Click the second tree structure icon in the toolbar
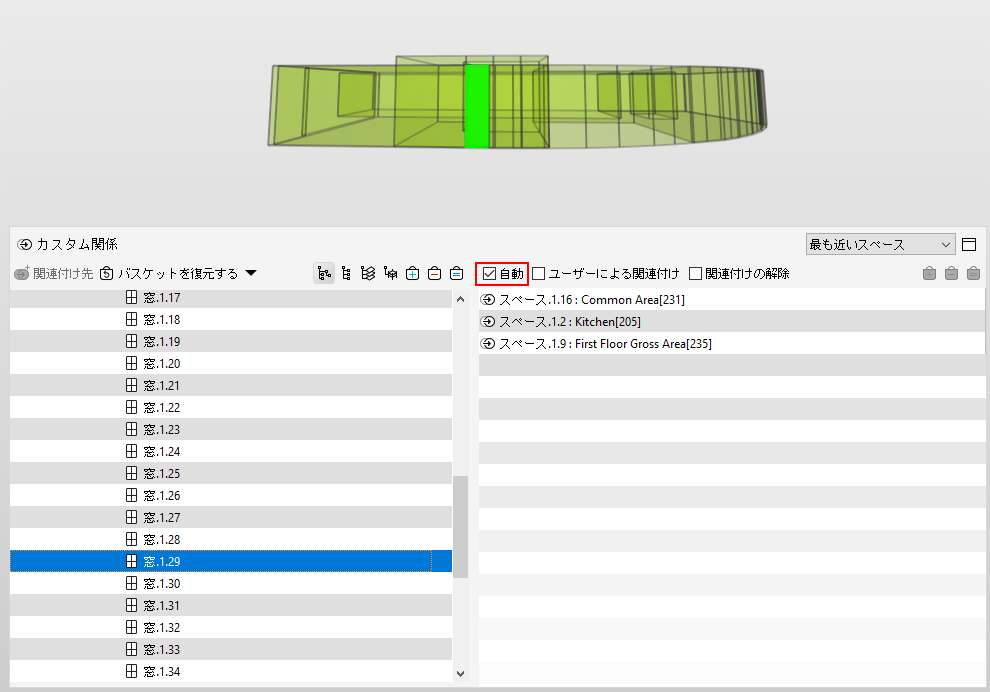Image resolution: width=990 pixels, height=692 pixels. (346, 273)
